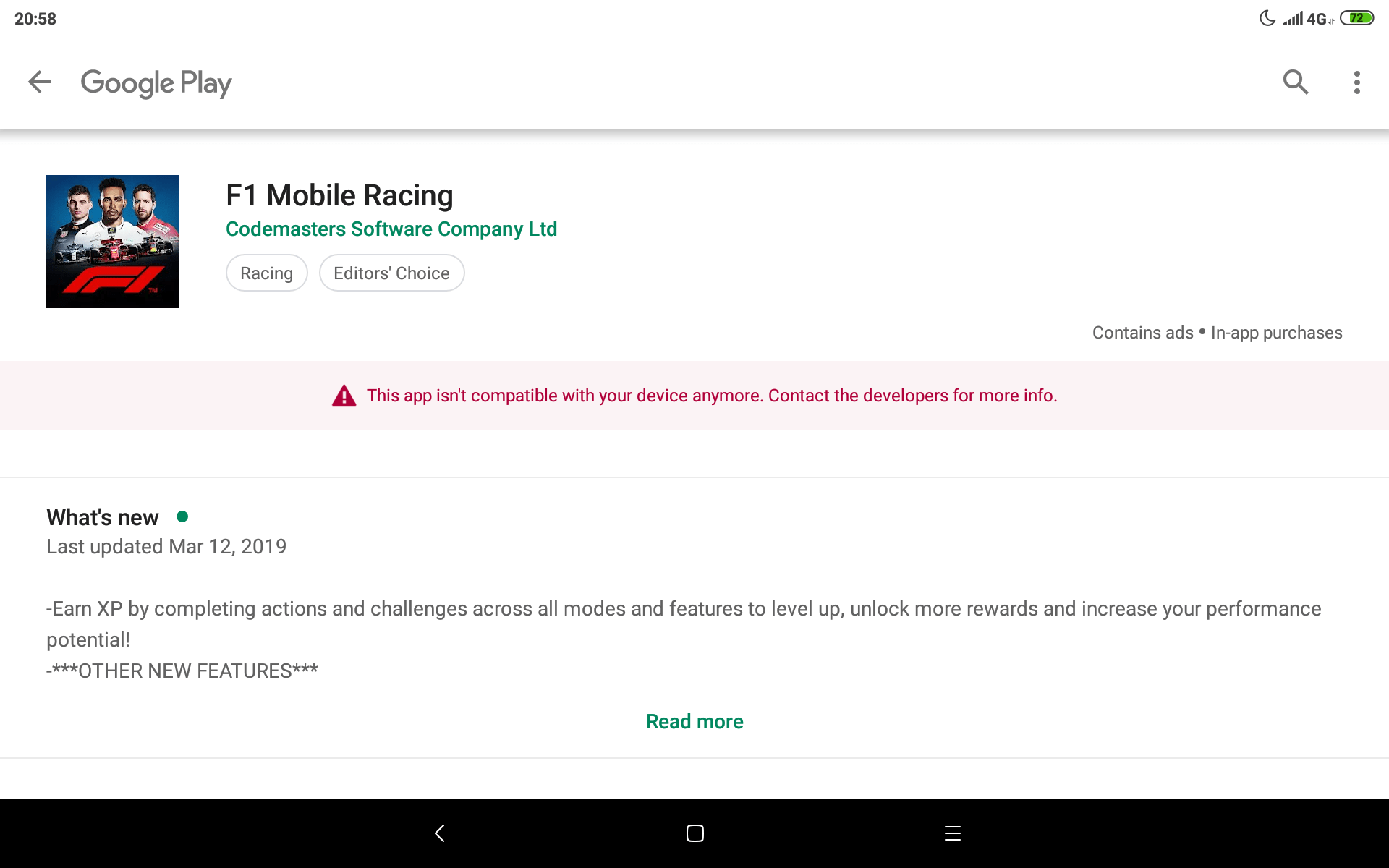Select the Editors' Choice chip

point(391,273)
